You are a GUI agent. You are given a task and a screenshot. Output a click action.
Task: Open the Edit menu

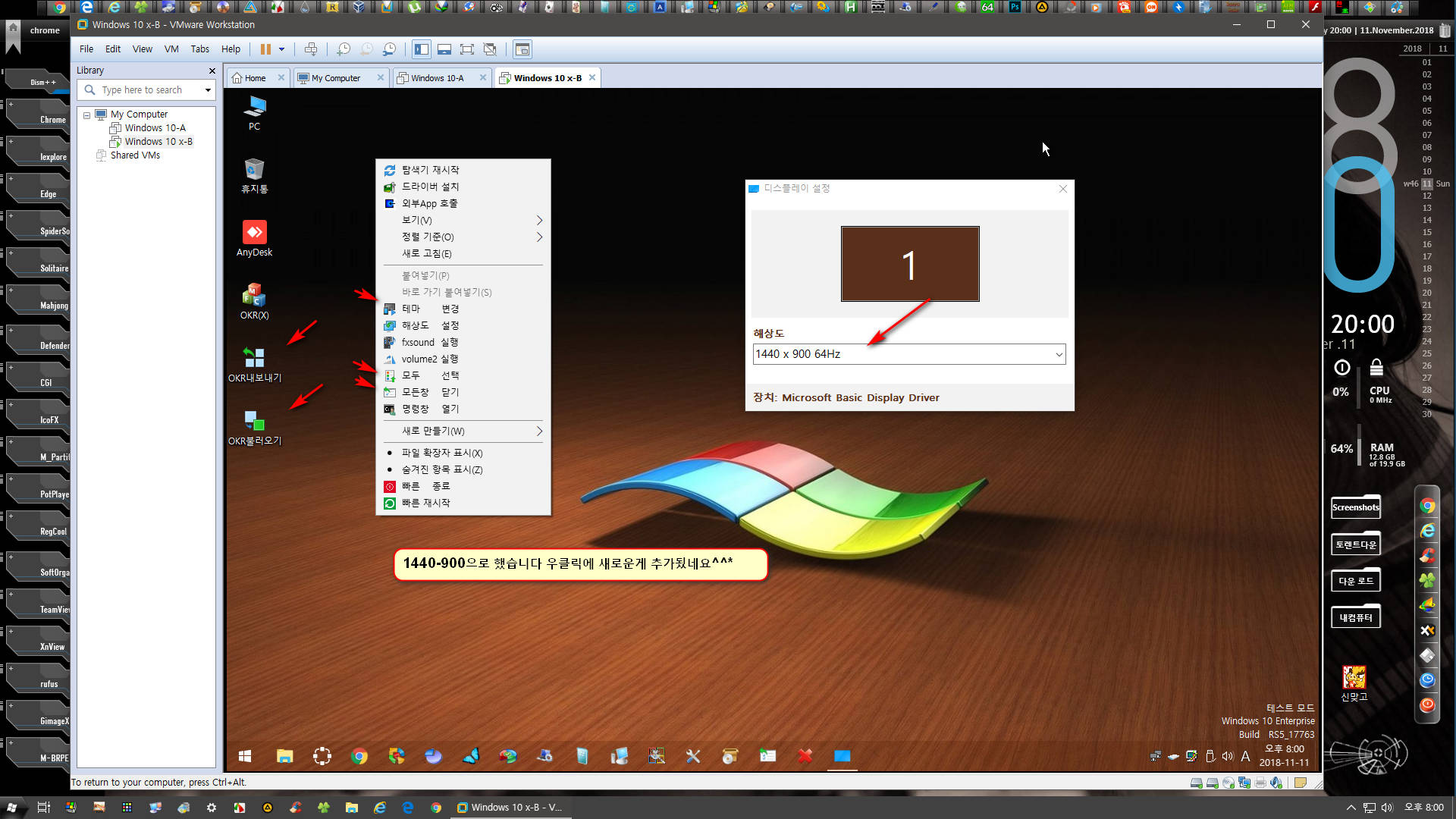tap(113, 49)
